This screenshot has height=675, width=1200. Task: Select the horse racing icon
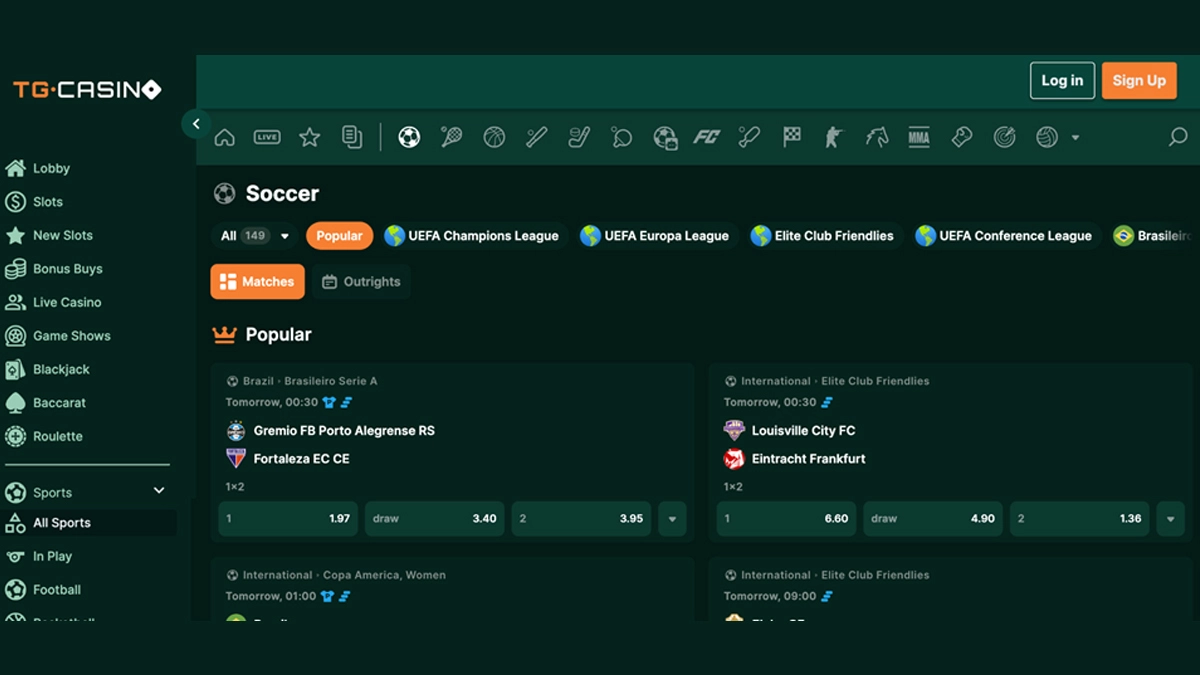pyautogui.click(x=877, y=138)
